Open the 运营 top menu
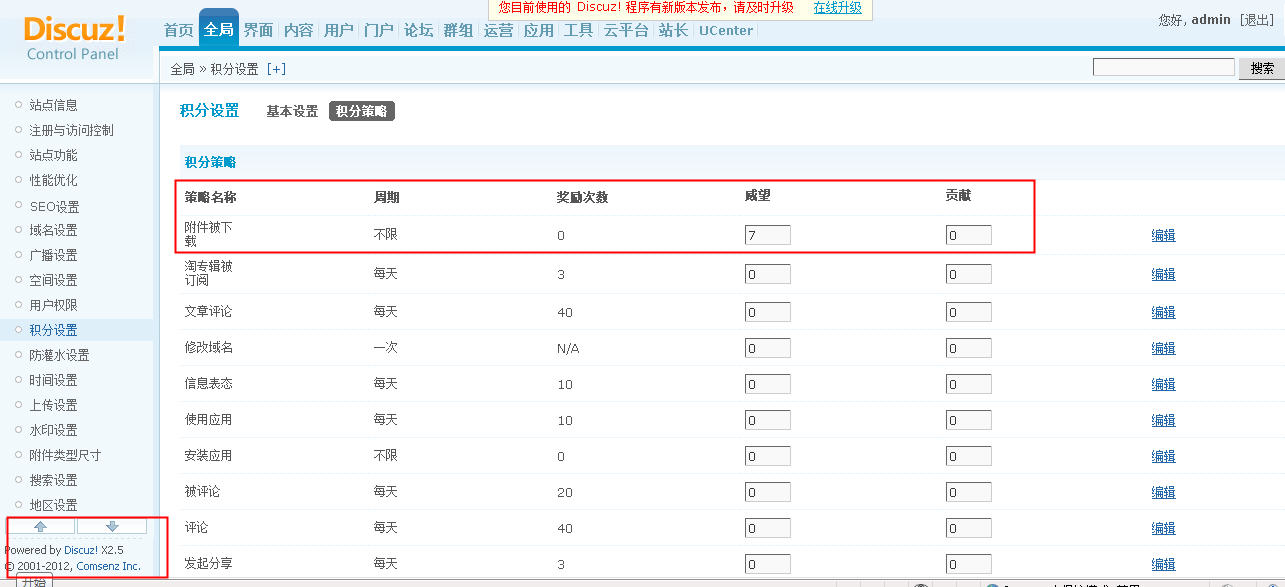 coord(498,30)
